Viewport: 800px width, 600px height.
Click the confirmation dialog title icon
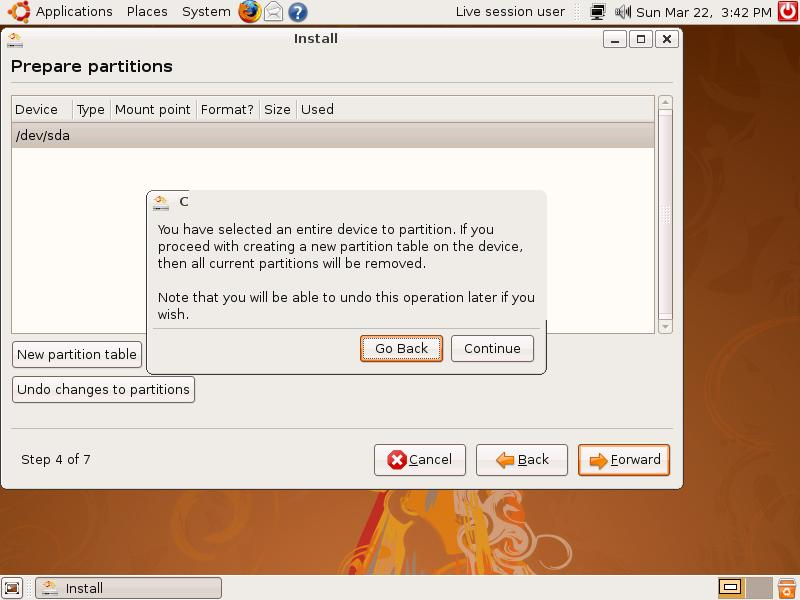pyautogui.click(x=161, y=203)
